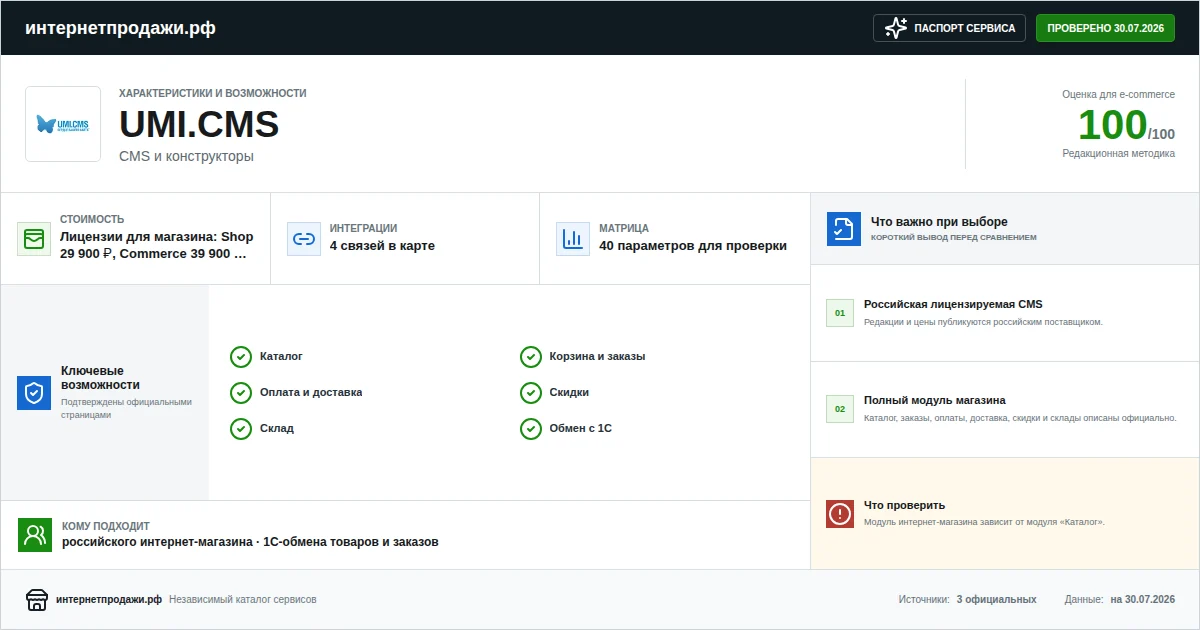Click the Подтверждены официальными страницами note
This screenshot has width=1200, height=630.
pyautogui.click(x=126, y=409)
